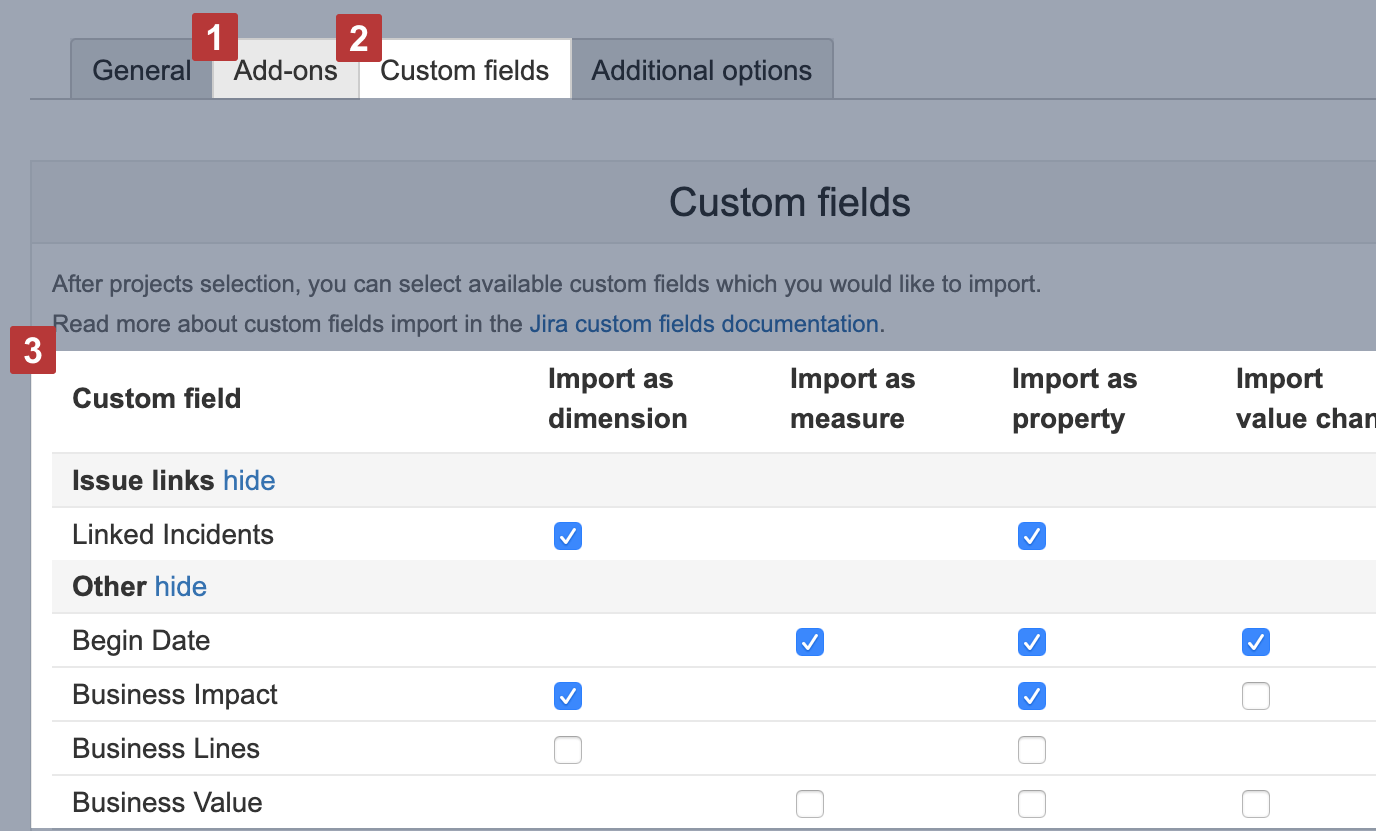The image size is (1376, 831).
Task: Check Business Lines import as dimension
Action: [568, 750]
